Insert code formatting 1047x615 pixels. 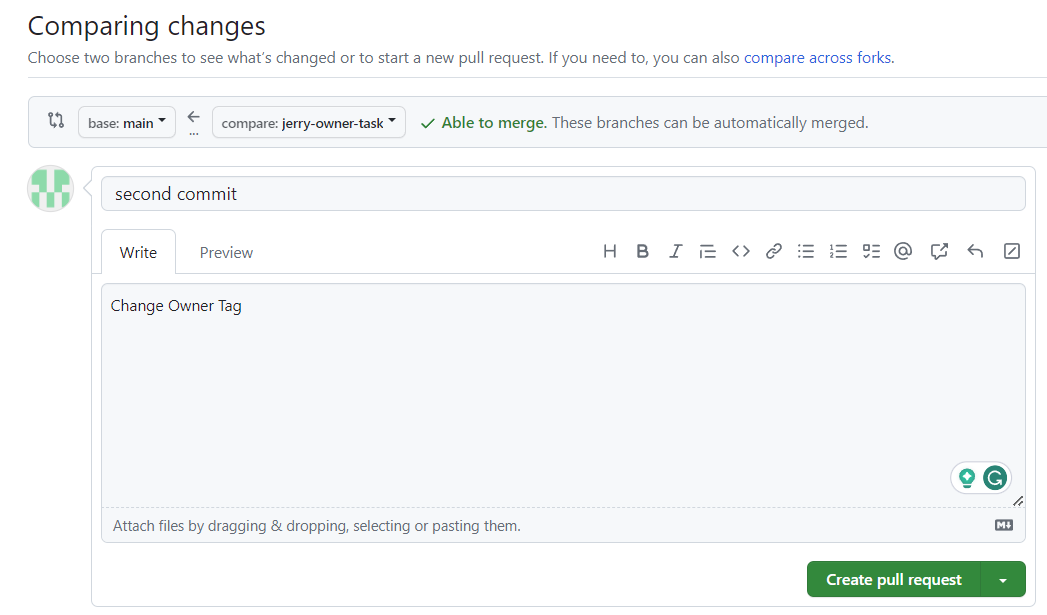(741, 252)
